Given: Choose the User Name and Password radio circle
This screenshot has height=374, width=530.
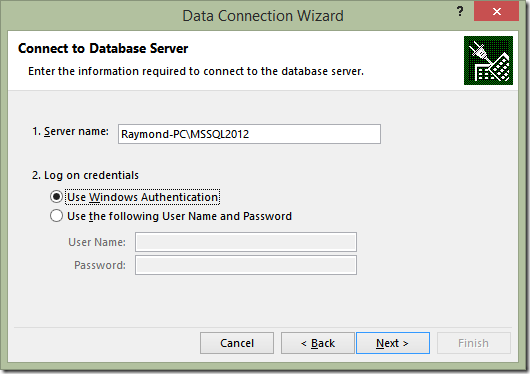Looking at the screenshot, I should 56,216.
